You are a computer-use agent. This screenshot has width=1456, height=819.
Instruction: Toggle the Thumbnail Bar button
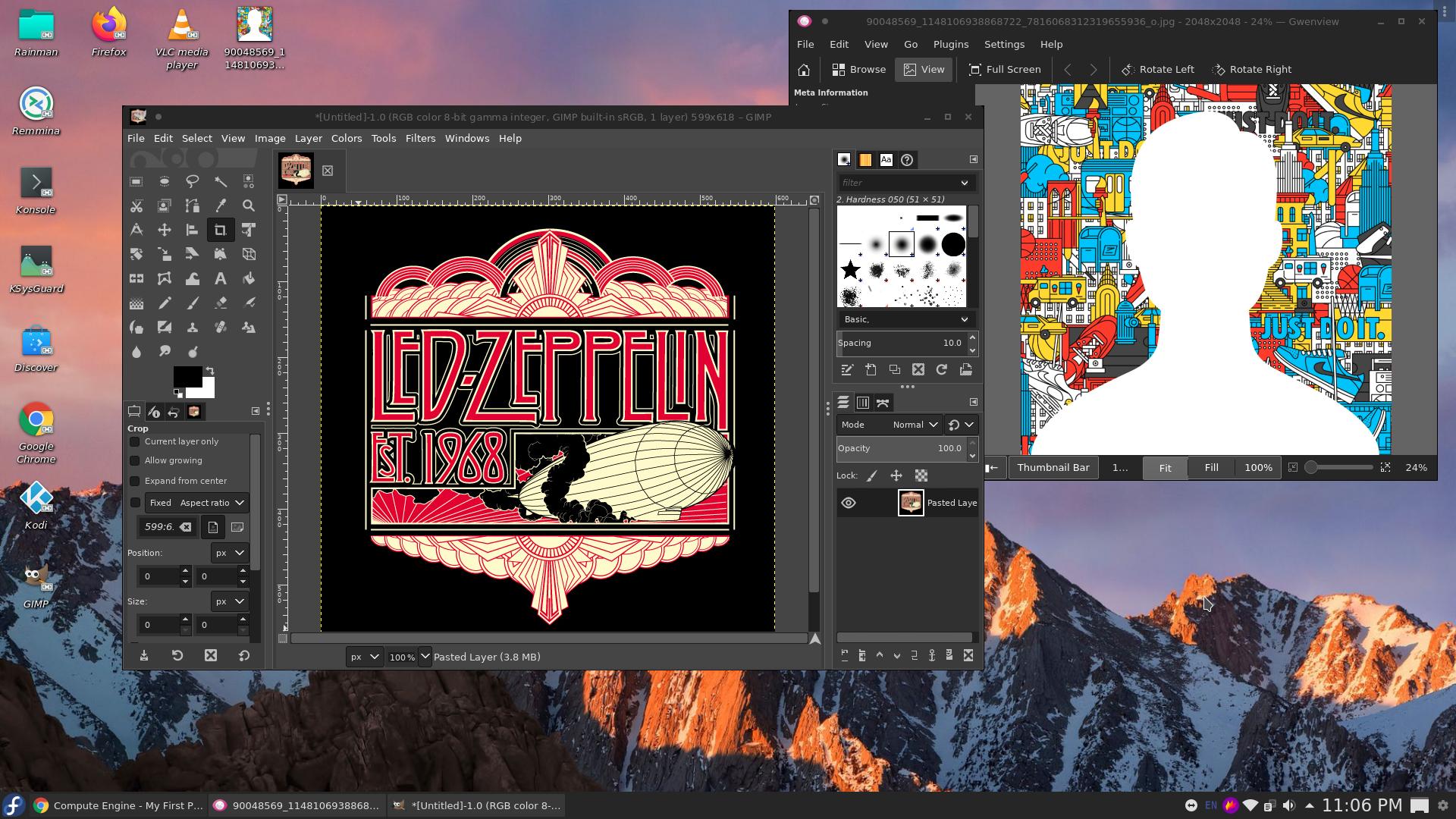coord(1053,468)
